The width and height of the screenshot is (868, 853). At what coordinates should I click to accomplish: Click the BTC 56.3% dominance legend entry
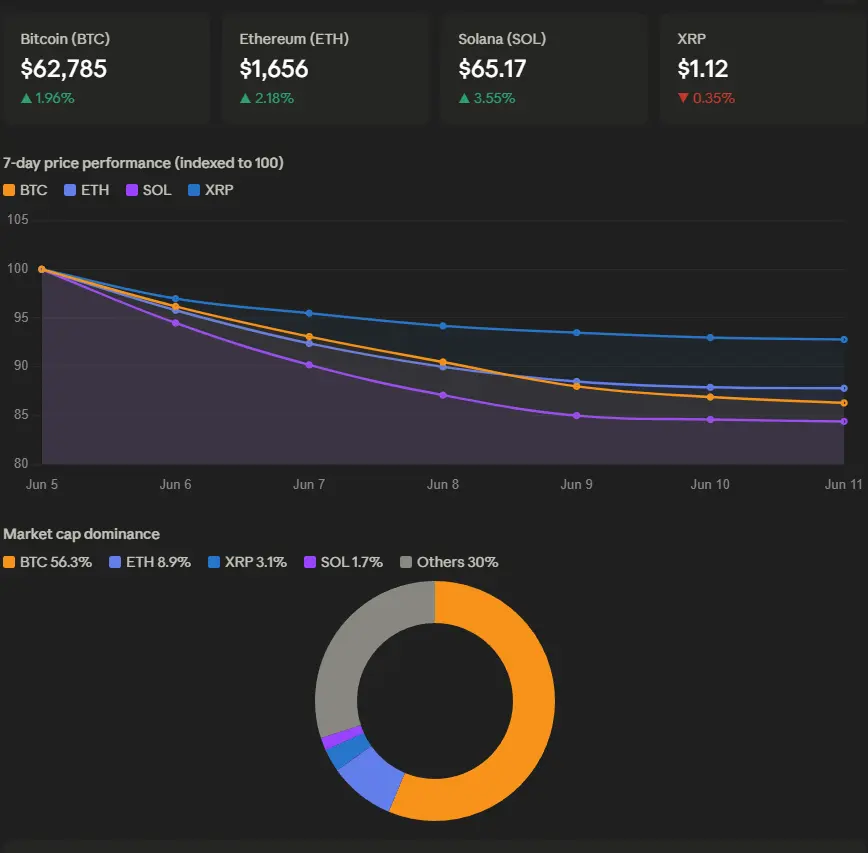pos(48,562)
